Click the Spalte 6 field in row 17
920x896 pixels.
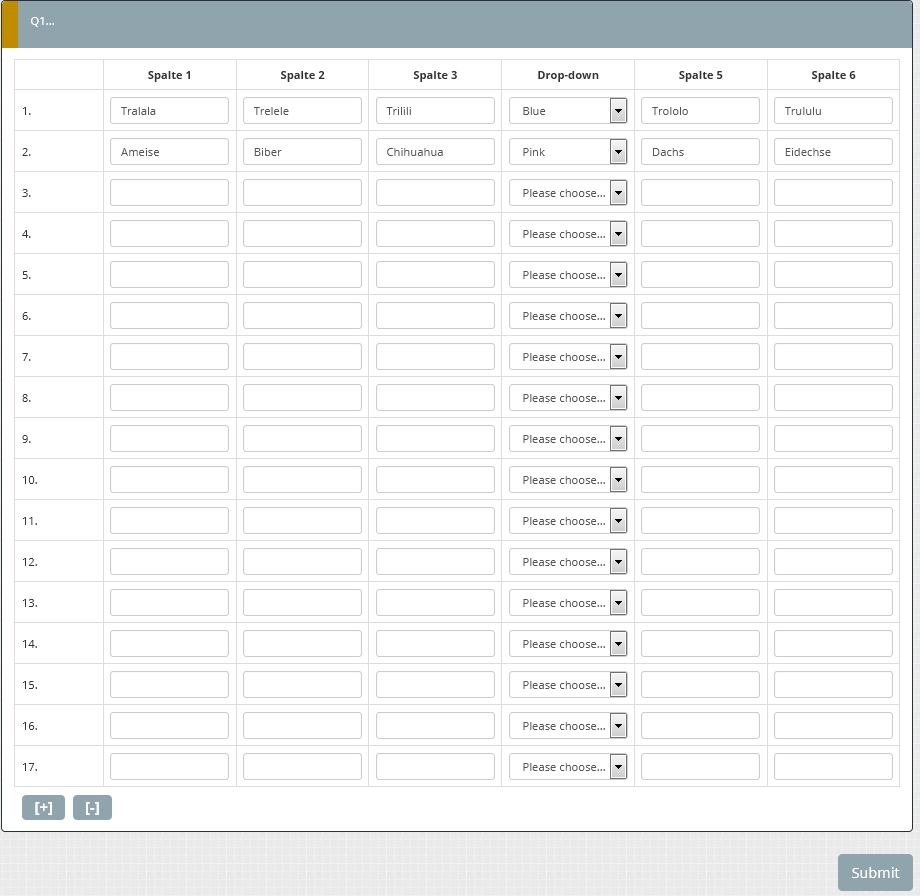click(833, 767)
